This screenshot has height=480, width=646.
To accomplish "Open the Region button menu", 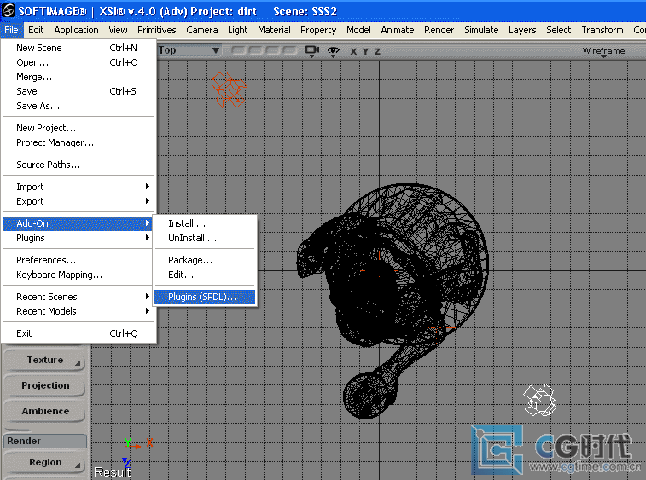I will coord(44,462).
